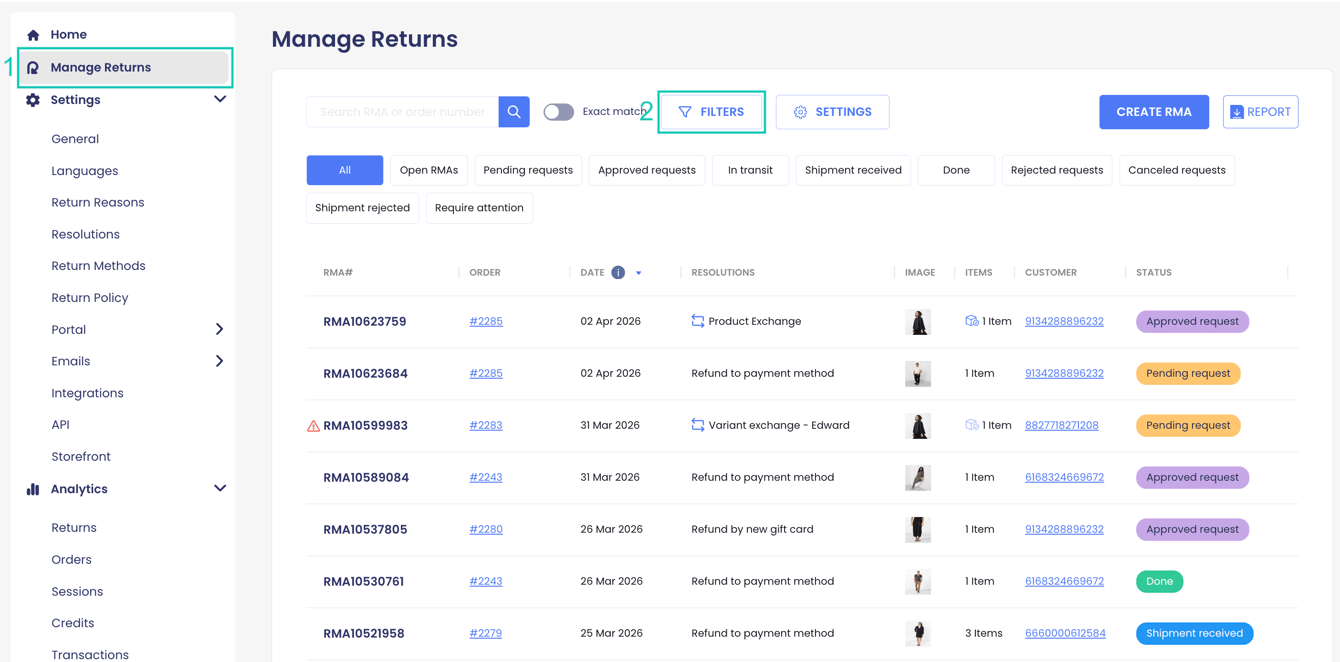This screenshot has height=662, width=1340.
Task: Open the product thumbnail for RMA10623684
Action: coord(918,373)
